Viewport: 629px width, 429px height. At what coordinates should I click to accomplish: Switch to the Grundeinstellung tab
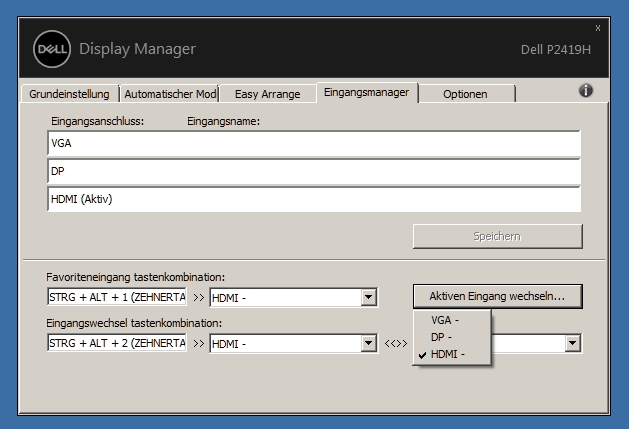pos(69,94)
